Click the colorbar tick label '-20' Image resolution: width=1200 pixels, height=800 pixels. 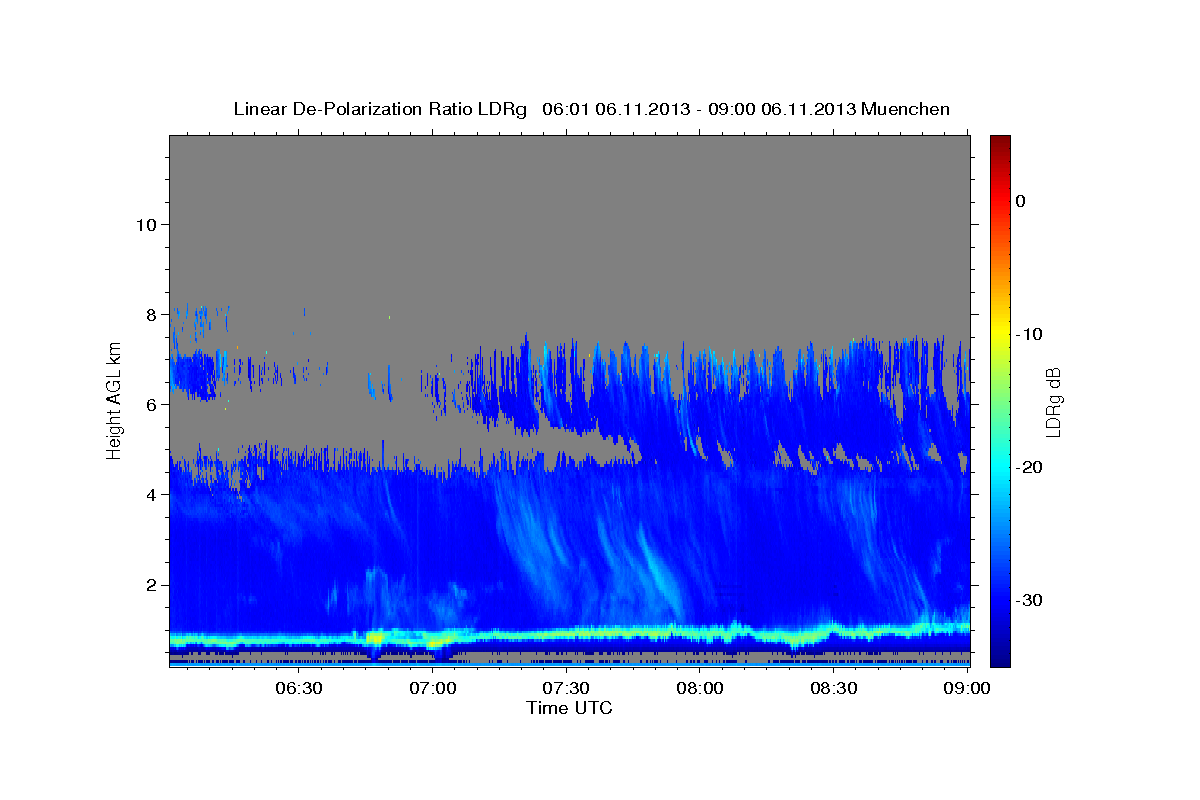1030,467
